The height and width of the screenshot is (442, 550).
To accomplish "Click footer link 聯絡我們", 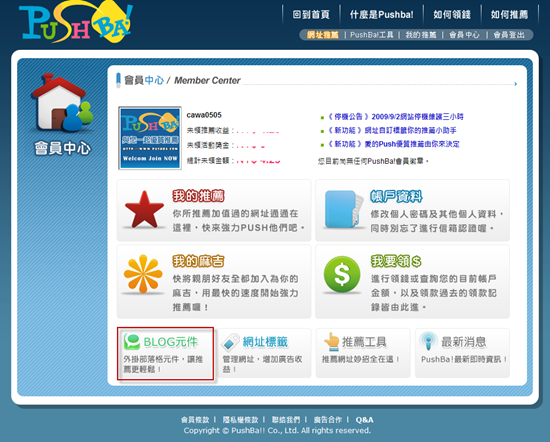I will (286, 420).
